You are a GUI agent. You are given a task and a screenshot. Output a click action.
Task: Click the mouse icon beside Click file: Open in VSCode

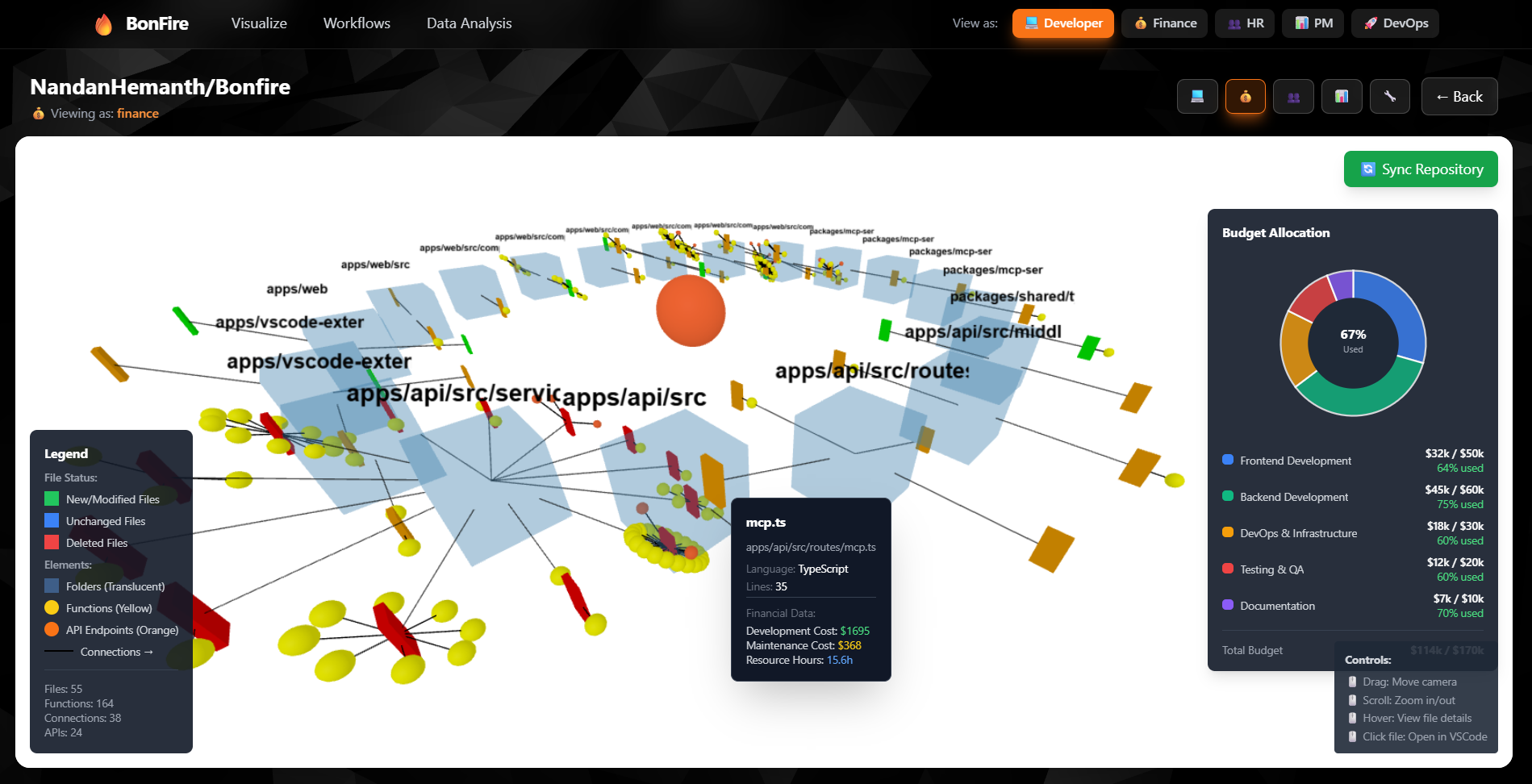point(1353,736)
